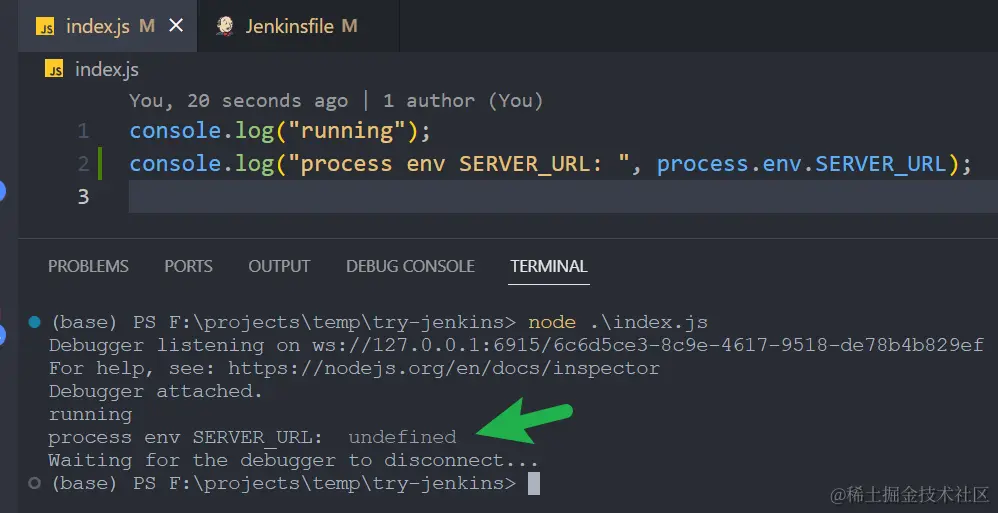Screen dimensions: 998x513
Task: Click the hollow status circle beside last prompt
Action: 34,483
